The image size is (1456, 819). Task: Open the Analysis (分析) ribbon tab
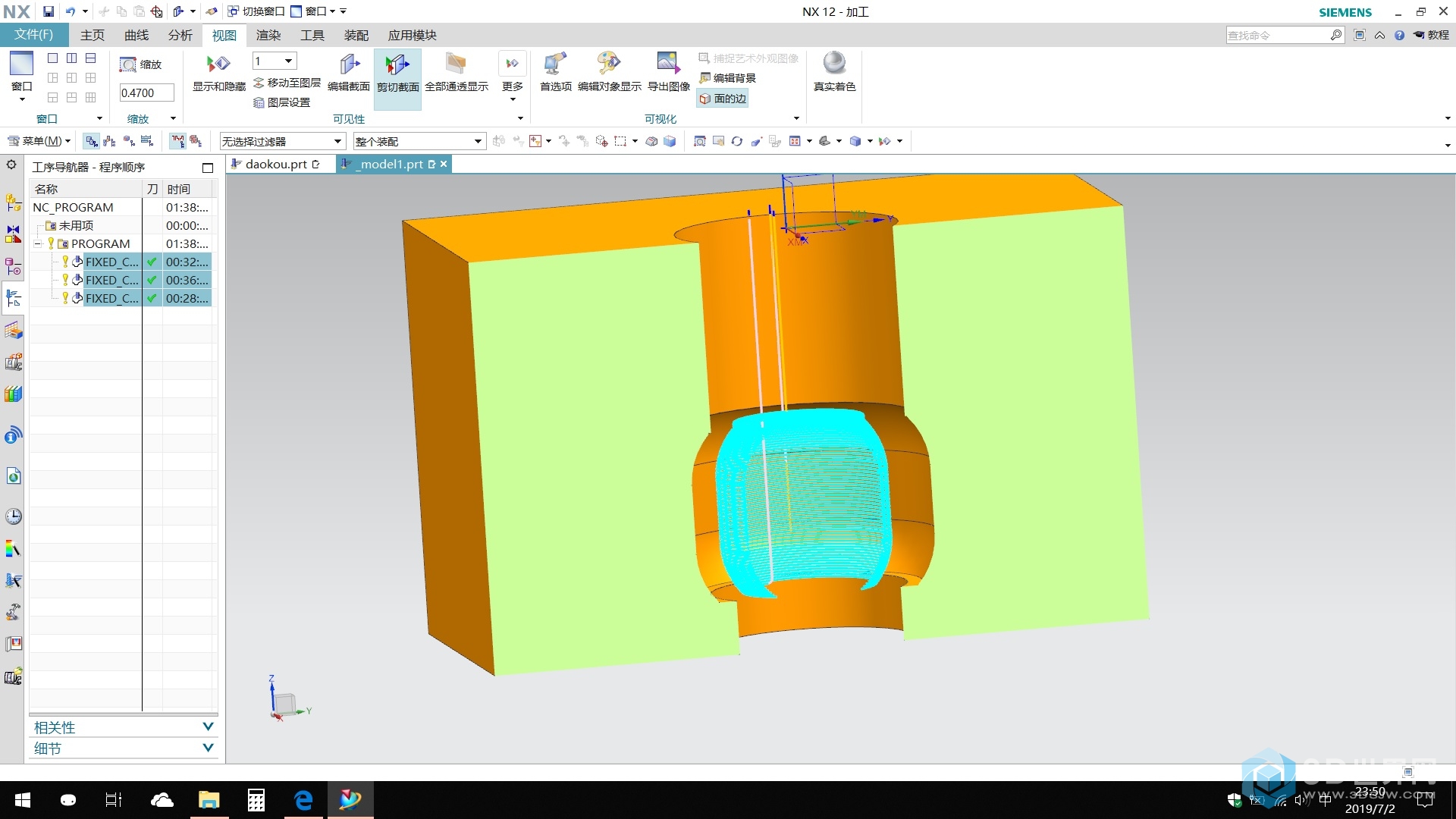click(x=180, y=35)
